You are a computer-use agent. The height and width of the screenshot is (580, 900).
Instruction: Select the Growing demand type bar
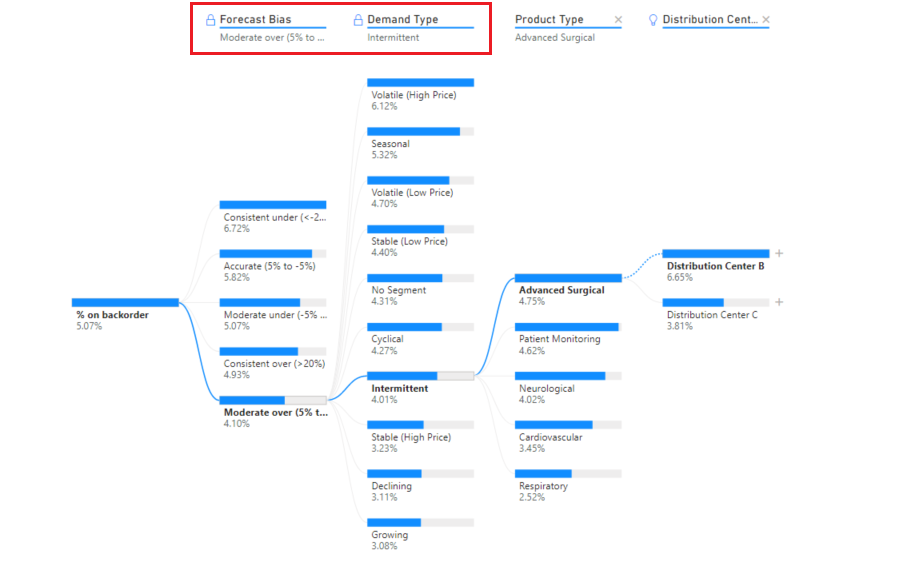click(420, 523)
